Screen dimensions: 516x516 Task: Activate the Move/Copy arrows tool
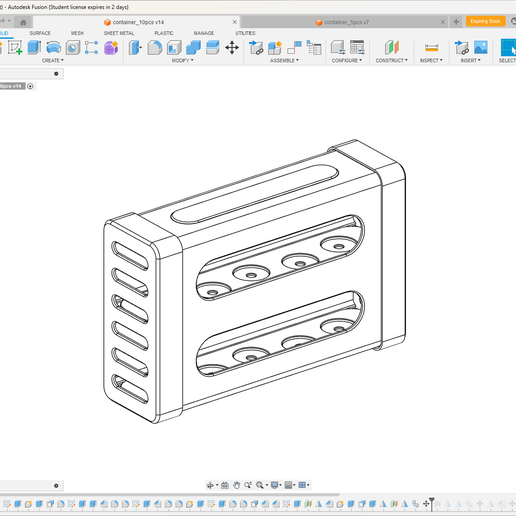click(232, 47)
